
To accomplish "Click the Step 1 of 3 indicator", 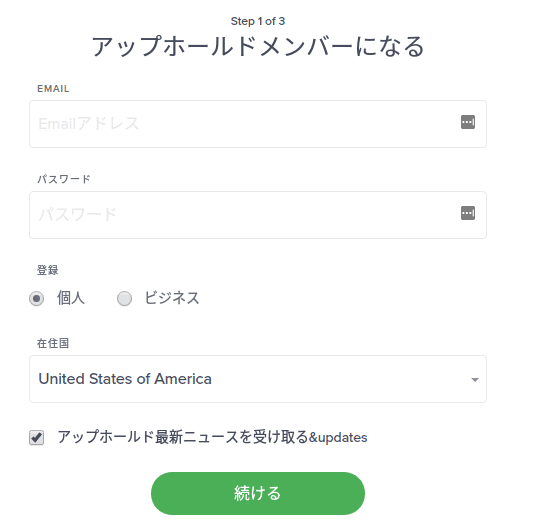I will (x=258, y=21).
